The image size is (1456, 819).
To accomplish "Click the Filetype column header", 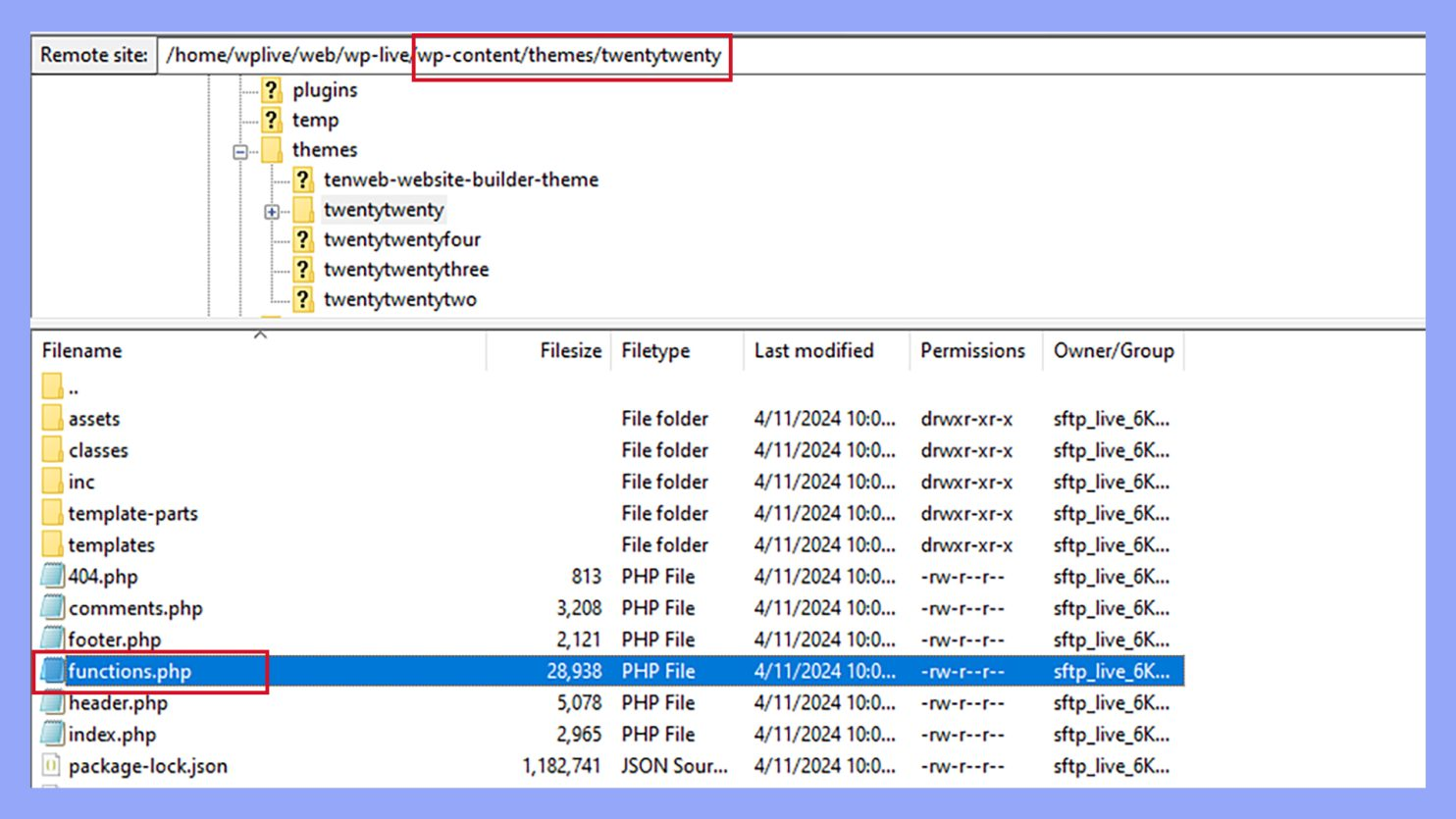I will coord(655,351).
